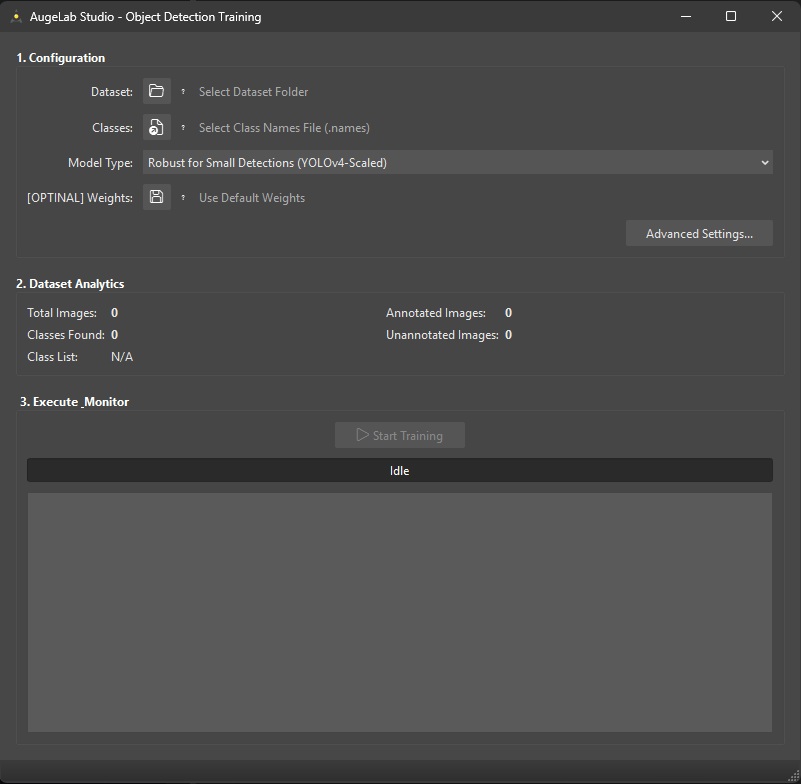This screenshot has height=784, width=801.
Task: Click the help mark beside Dataset
Action: tap(183, 91)
